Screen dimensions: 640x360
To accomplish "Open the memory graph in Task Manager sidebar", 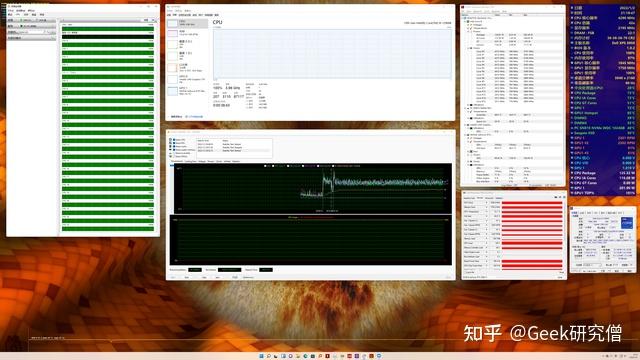I will coord(187,33).
